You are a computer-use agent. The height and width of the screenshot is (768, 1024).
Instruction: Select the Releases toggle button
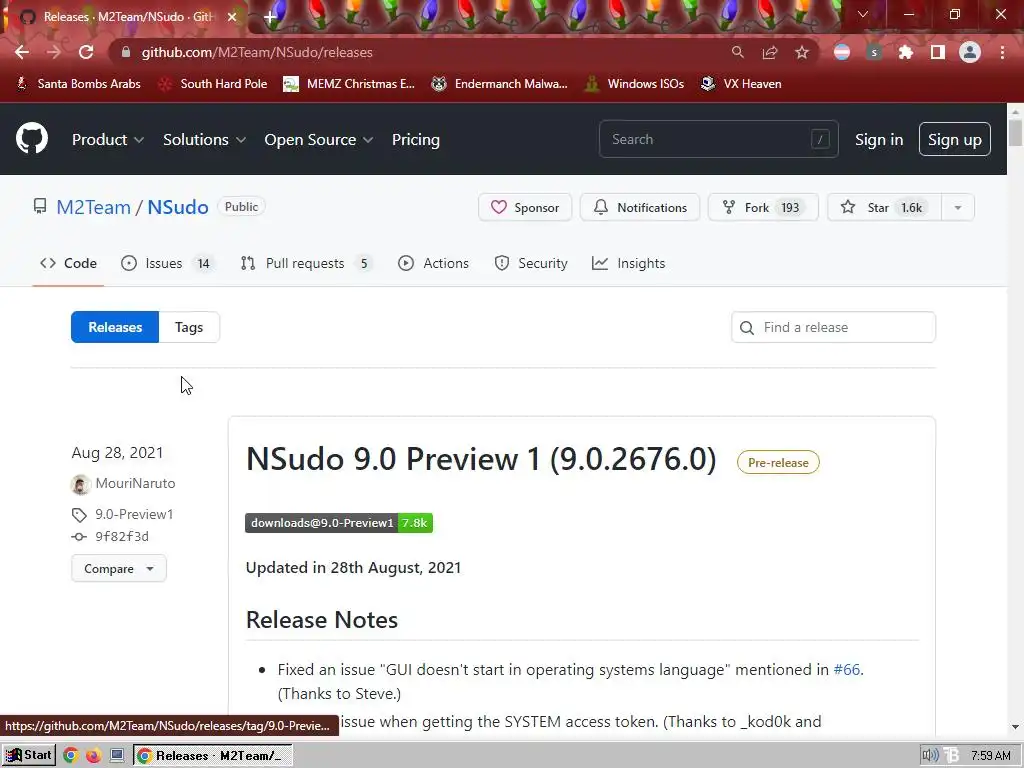click(115, 327)
